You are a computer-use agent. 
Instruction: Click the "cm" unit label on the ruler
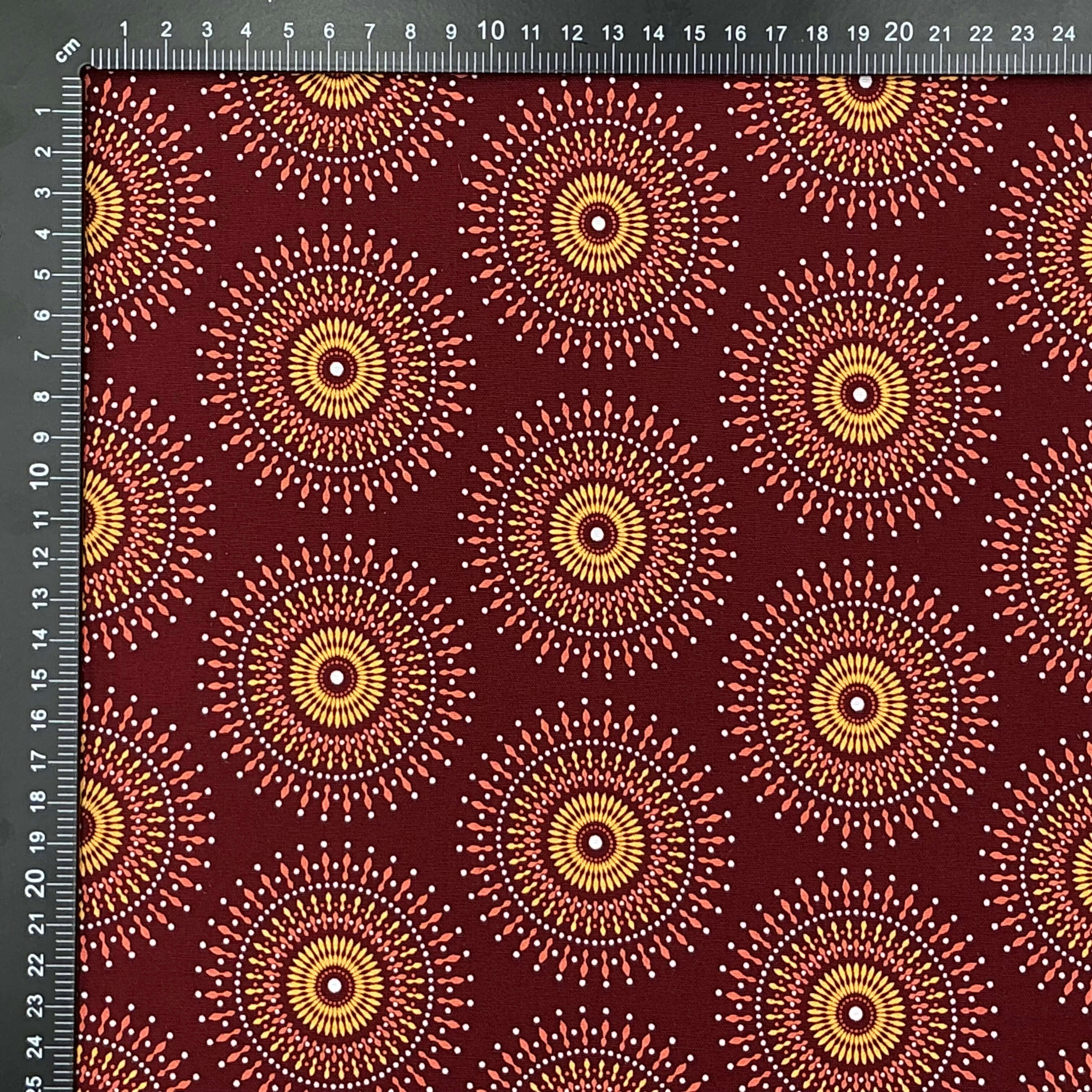click(68, 51)
